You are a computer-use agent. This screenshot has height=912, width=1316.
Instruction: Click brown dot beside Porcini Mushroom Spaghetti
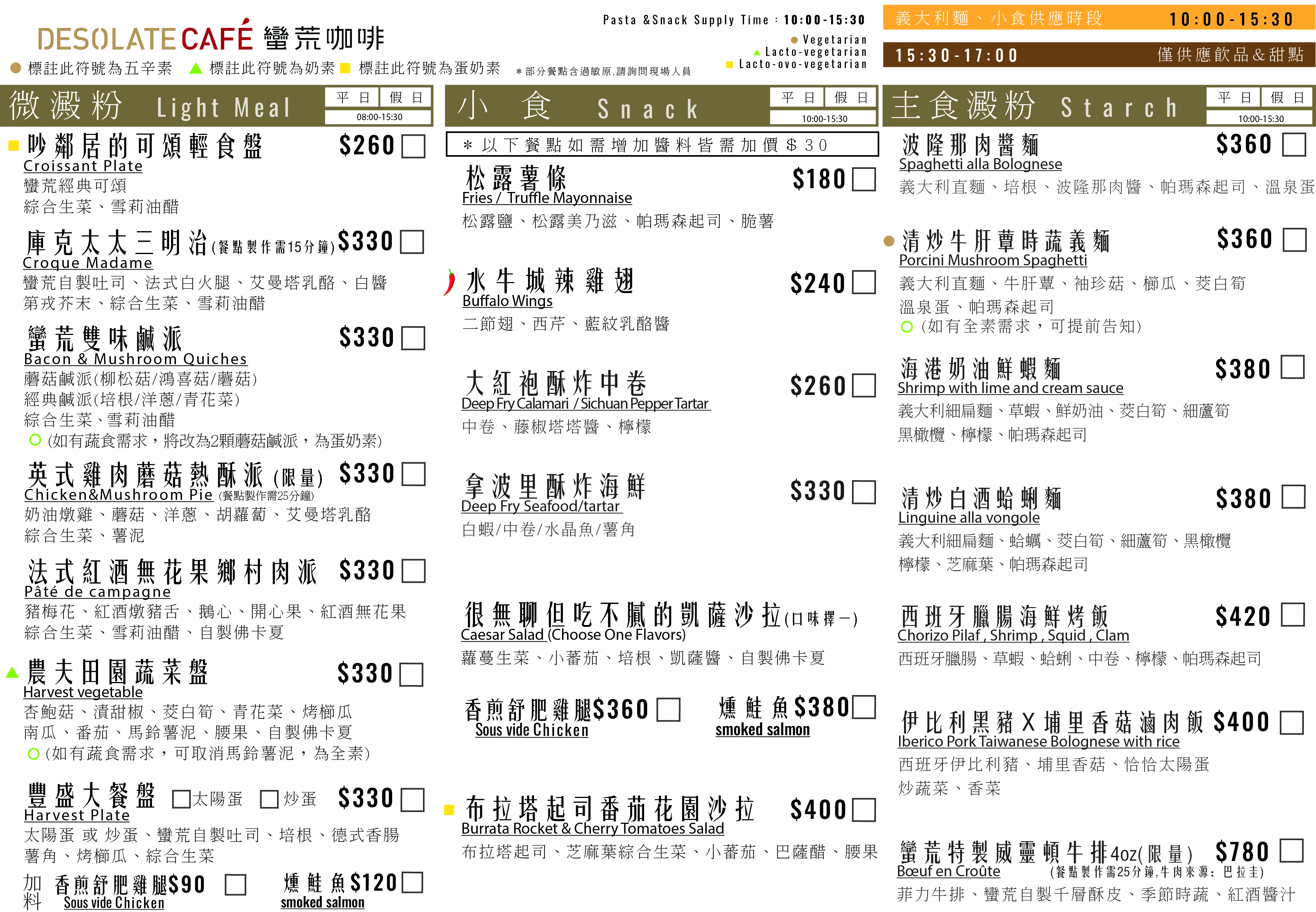pyautogui.click(x=889, y=241)
